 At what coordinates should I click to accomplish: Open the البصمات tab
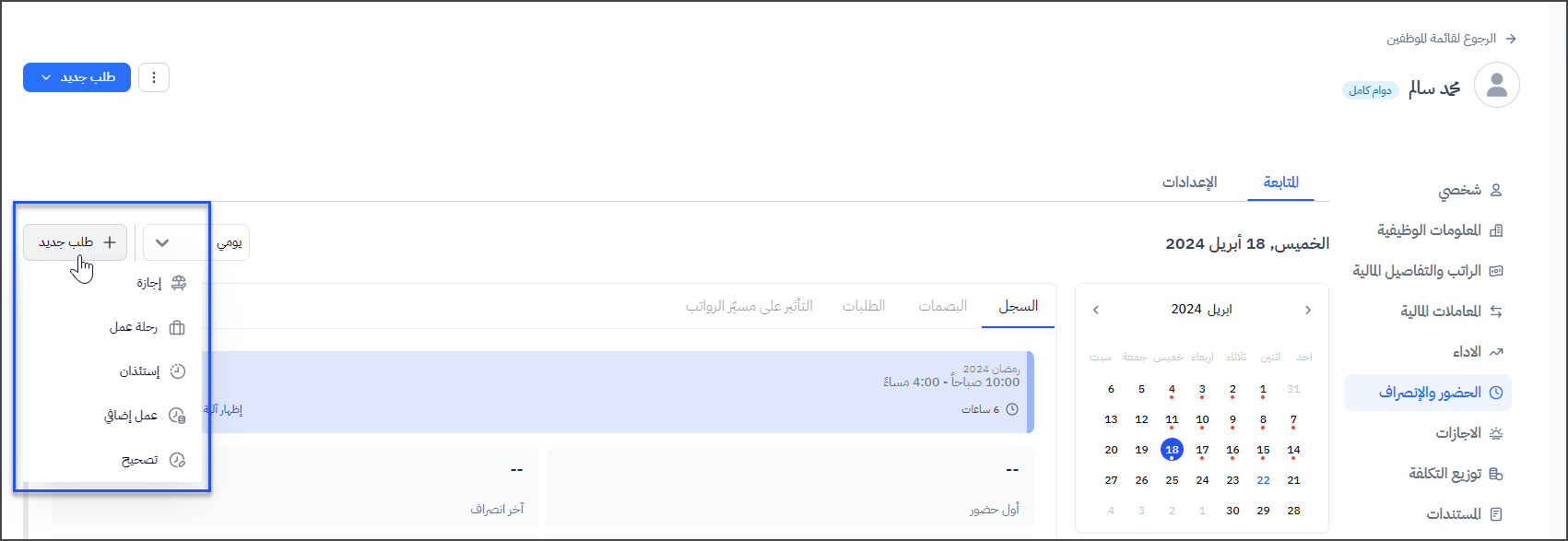point(942,306)
